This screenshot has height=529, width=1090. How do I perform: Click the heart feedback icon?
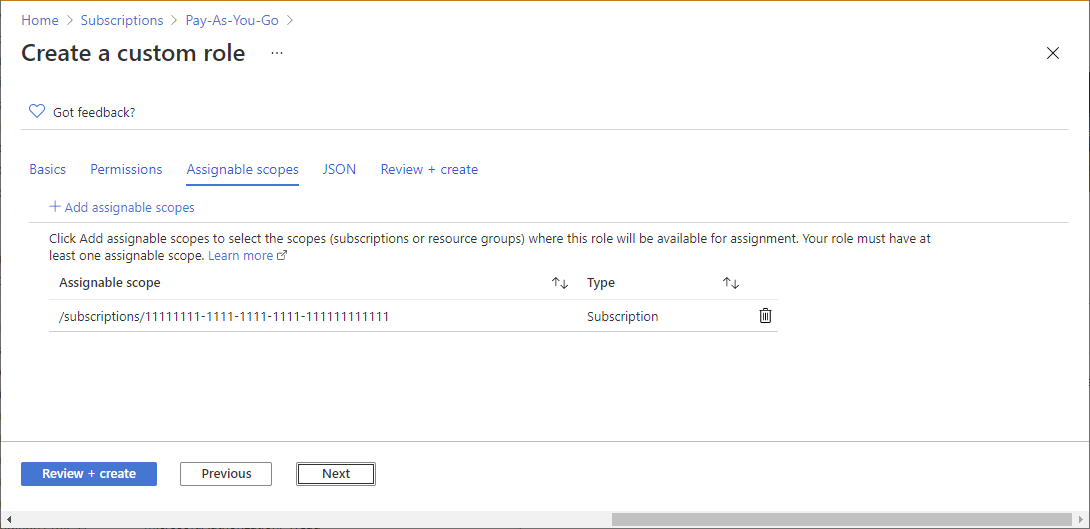coord(37,111)
